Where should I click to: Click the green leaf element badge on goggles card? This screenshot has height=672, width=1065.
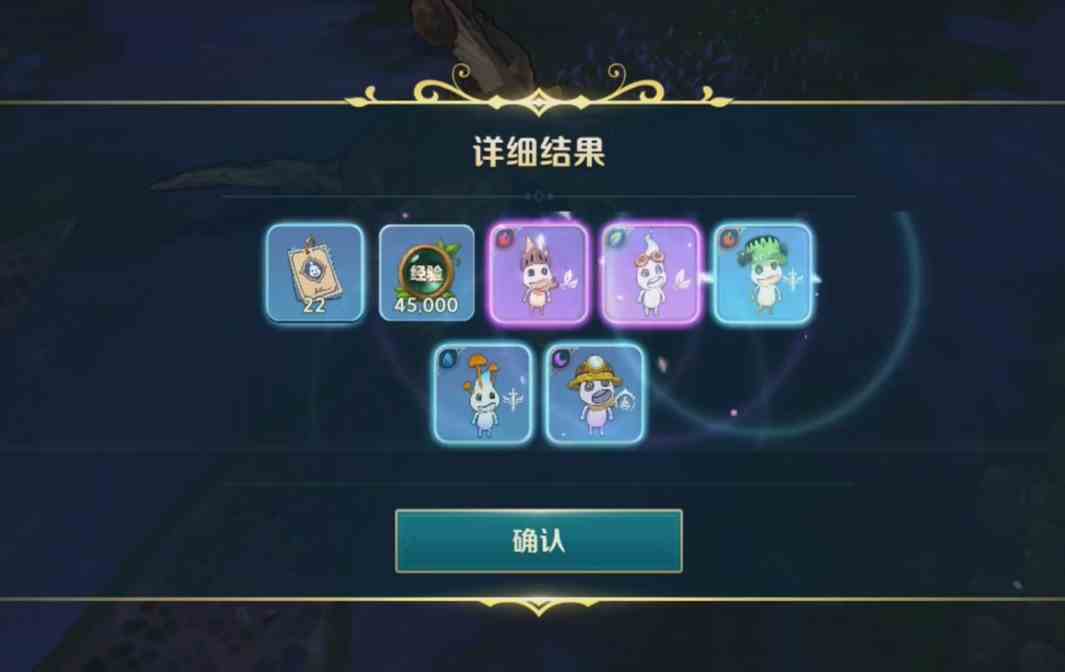tap(617, 238)
